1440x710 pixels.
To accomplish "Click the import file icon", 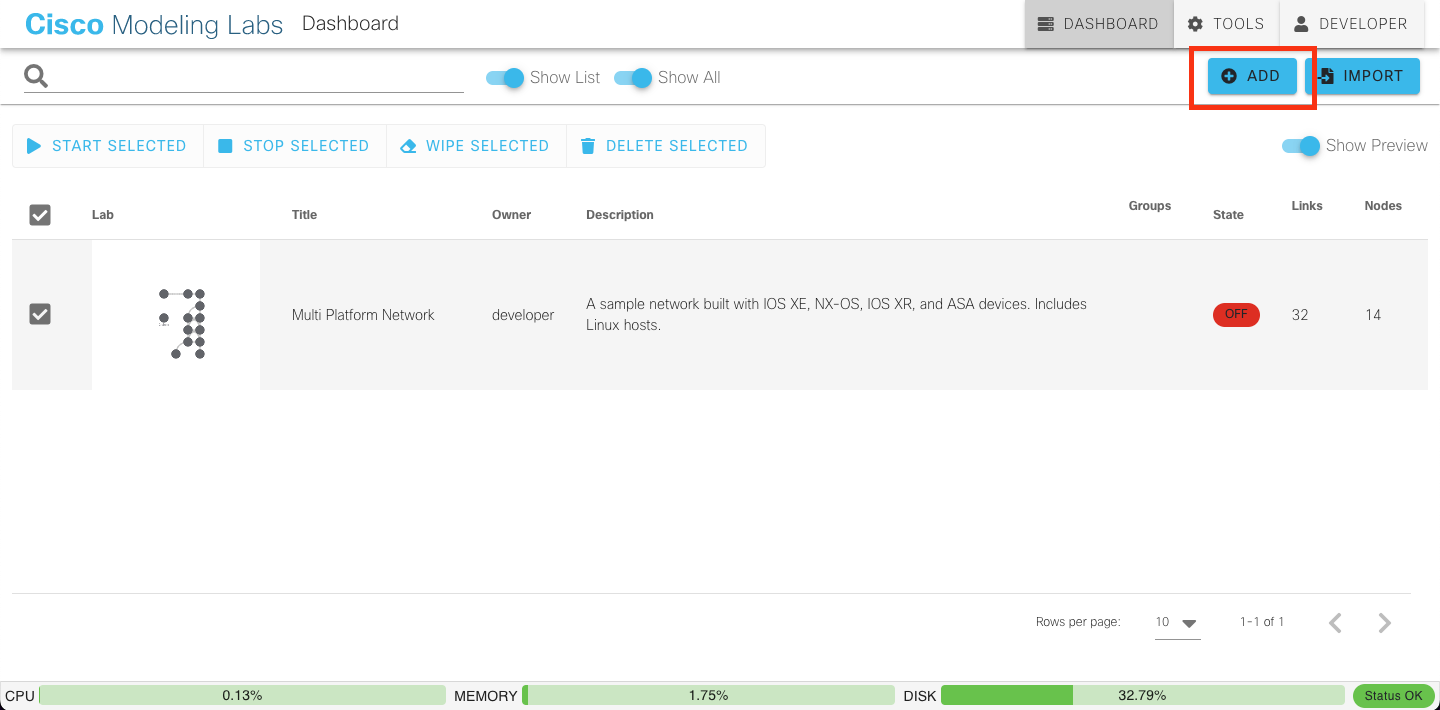I will (x=1326, y=76).
